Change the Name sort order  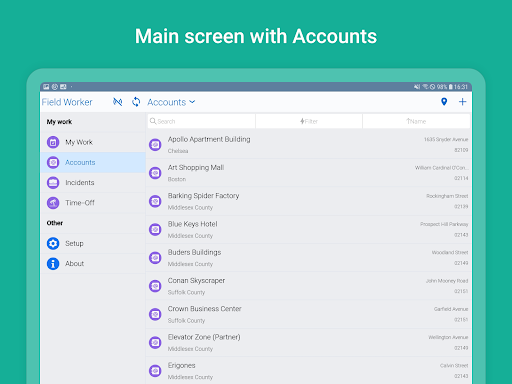(x=416, y=121)
